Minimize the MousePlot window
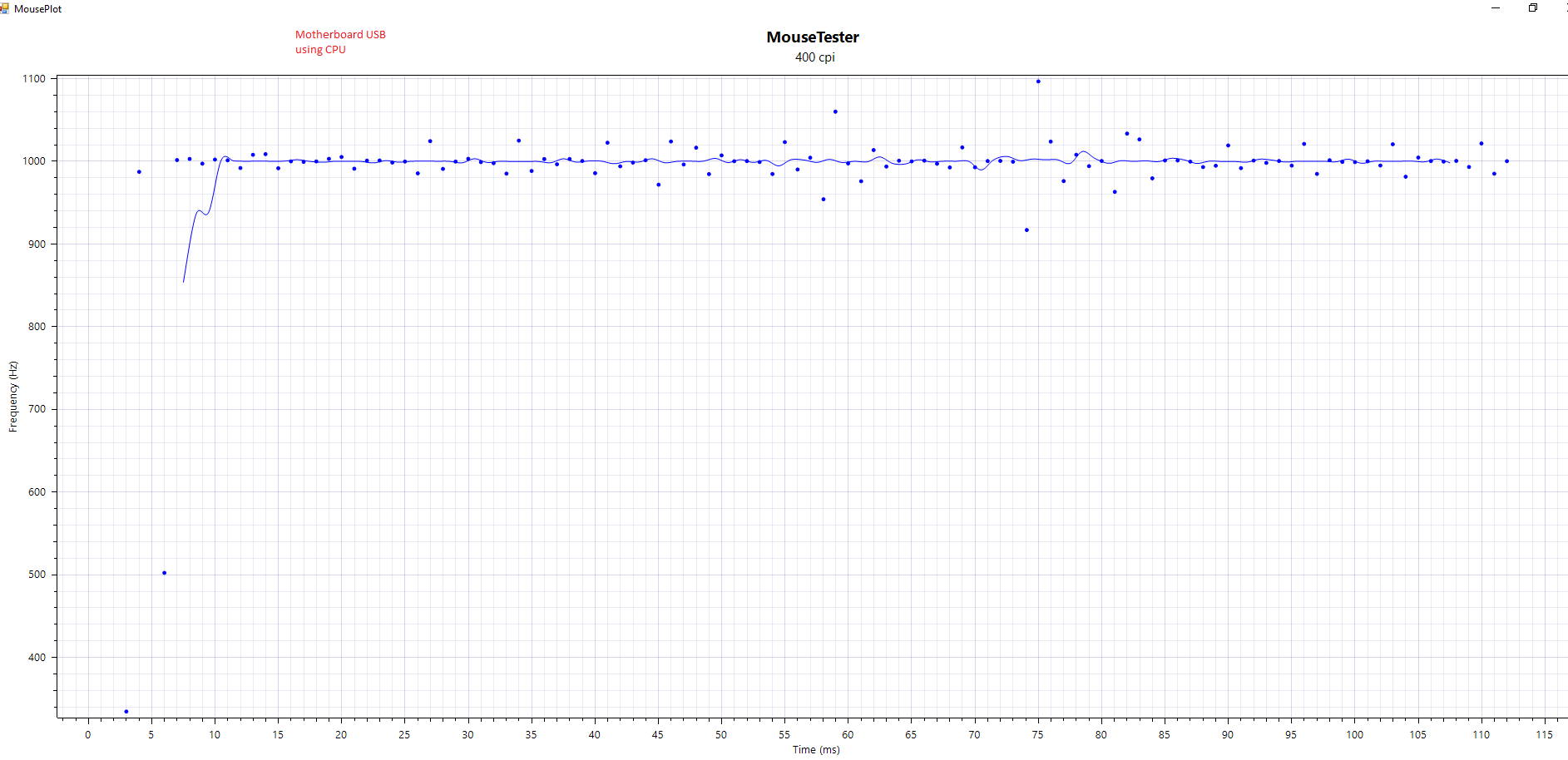1568x760 pixels. point(1496,8)
